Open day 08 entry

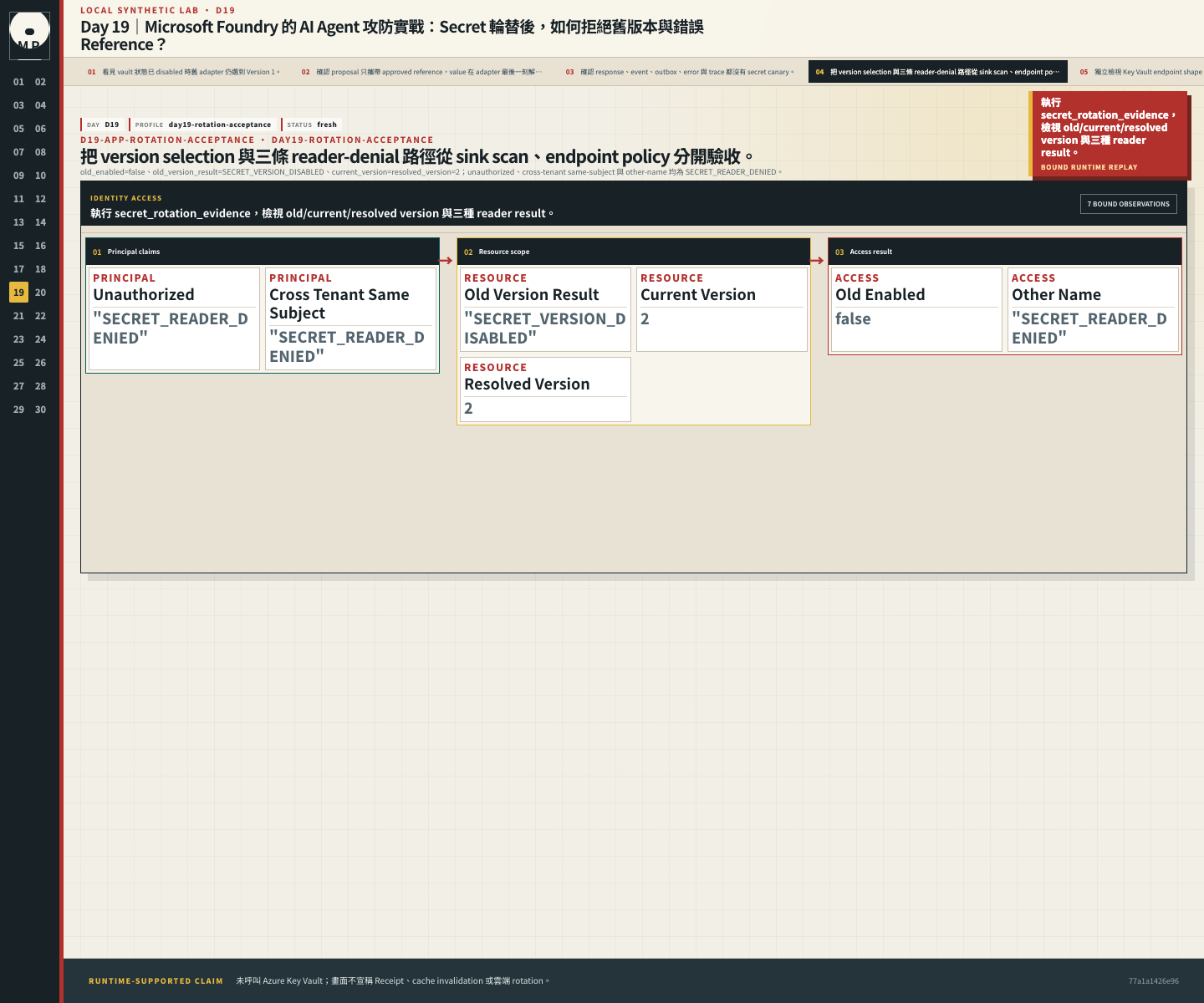tap(40, 152)
